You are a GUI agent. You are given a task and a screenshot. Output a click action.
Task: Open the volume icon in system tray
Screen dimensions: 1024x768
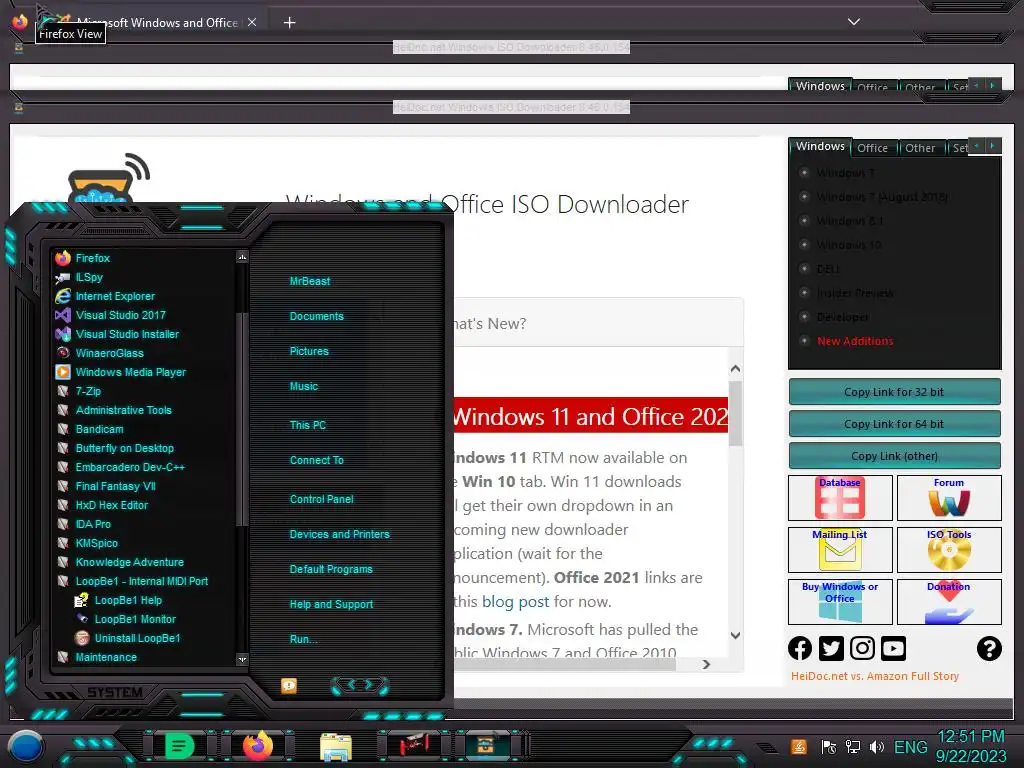876,746
